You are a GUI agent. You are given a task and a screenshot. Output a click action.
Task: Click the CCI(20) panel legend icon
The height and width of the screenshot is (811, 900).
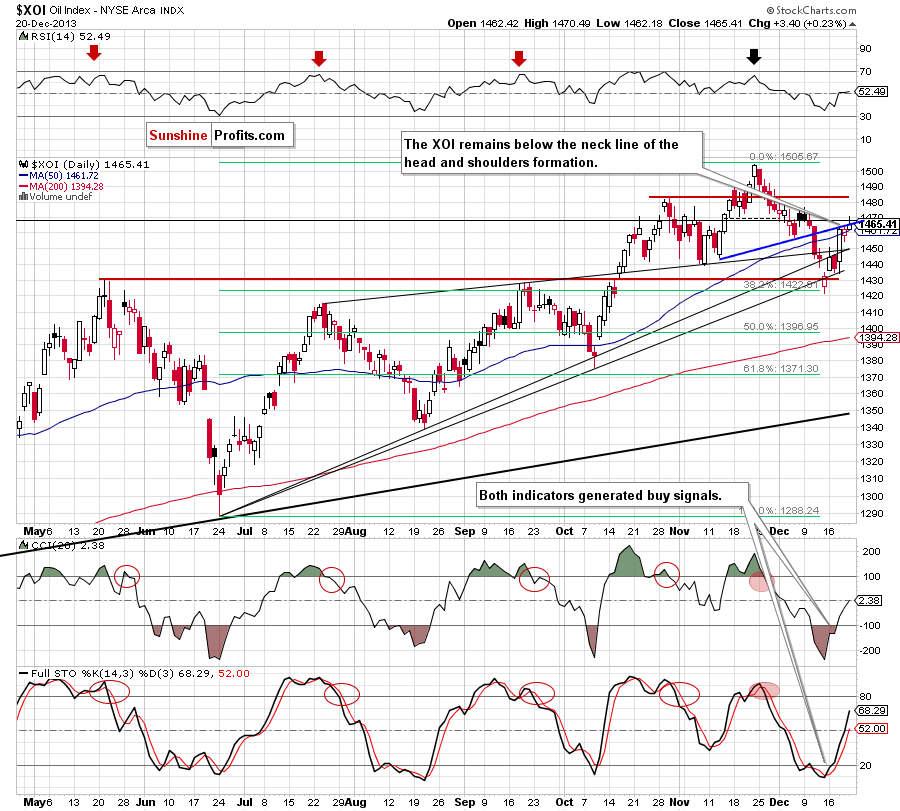pyautogui.click(x=23, y=545)
